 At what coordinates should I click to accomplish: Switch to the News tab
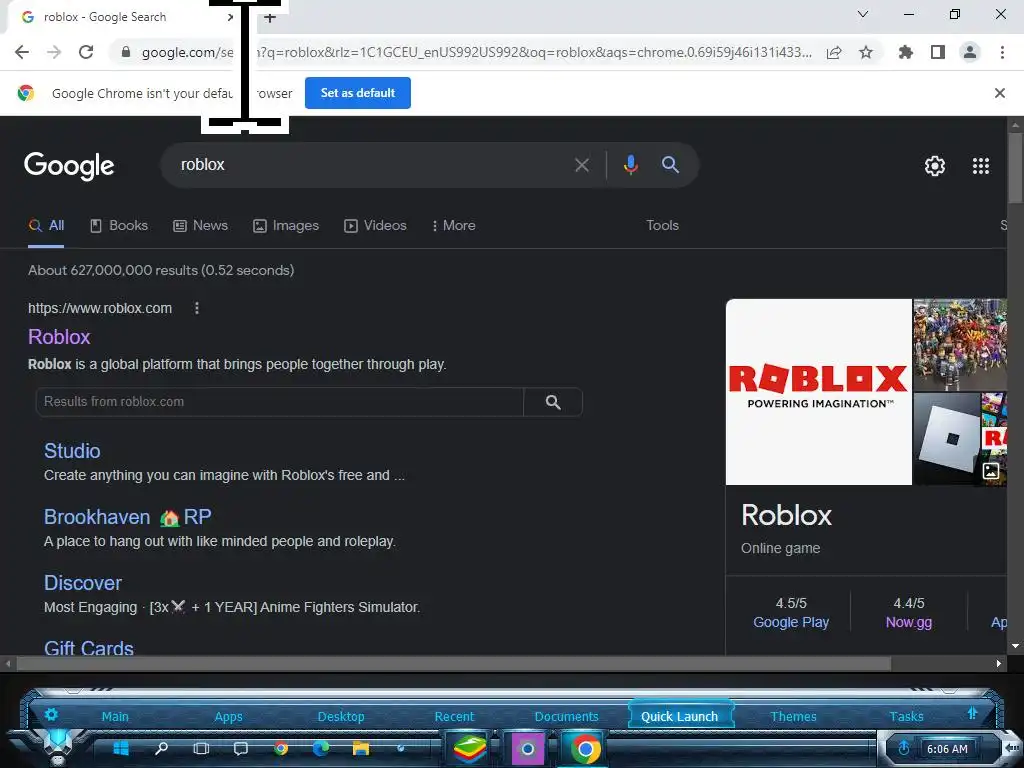point(200,226)
